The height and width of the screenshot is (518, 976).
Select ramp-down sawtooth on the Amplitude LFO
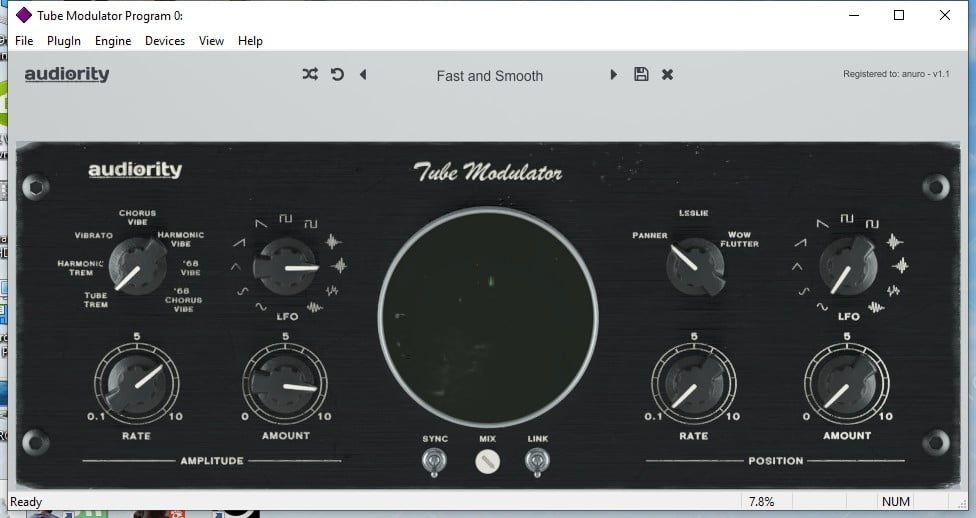(x=261, y=223)
